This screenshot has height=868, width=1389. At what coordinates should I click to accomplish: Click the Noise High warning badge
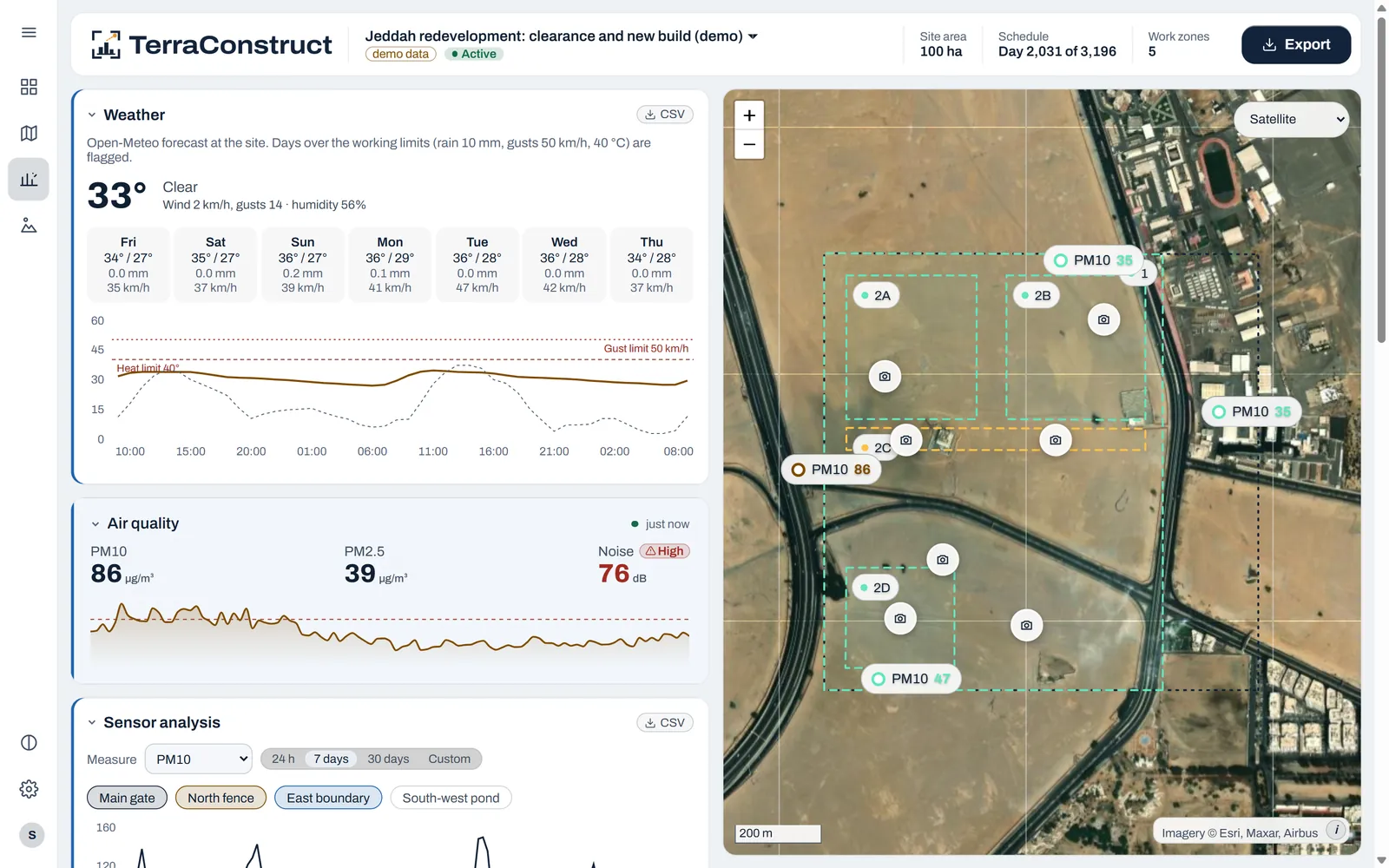[x=664, y=551]
